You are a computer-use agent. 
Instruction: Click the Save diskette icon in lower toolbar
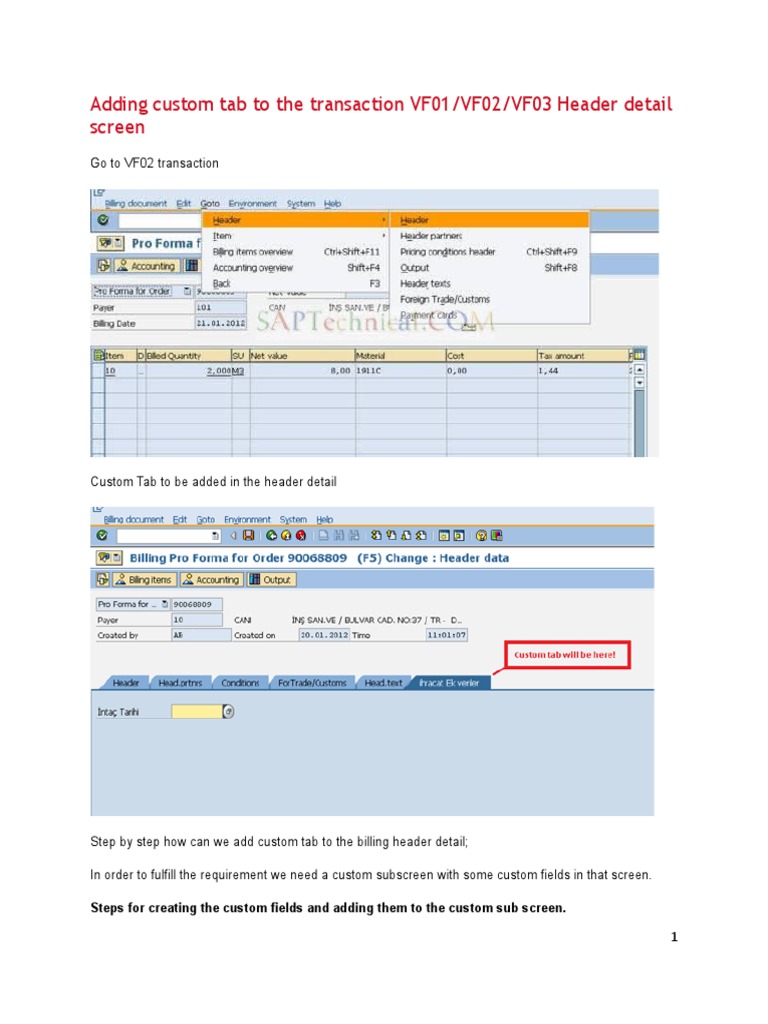coord(249,536)
